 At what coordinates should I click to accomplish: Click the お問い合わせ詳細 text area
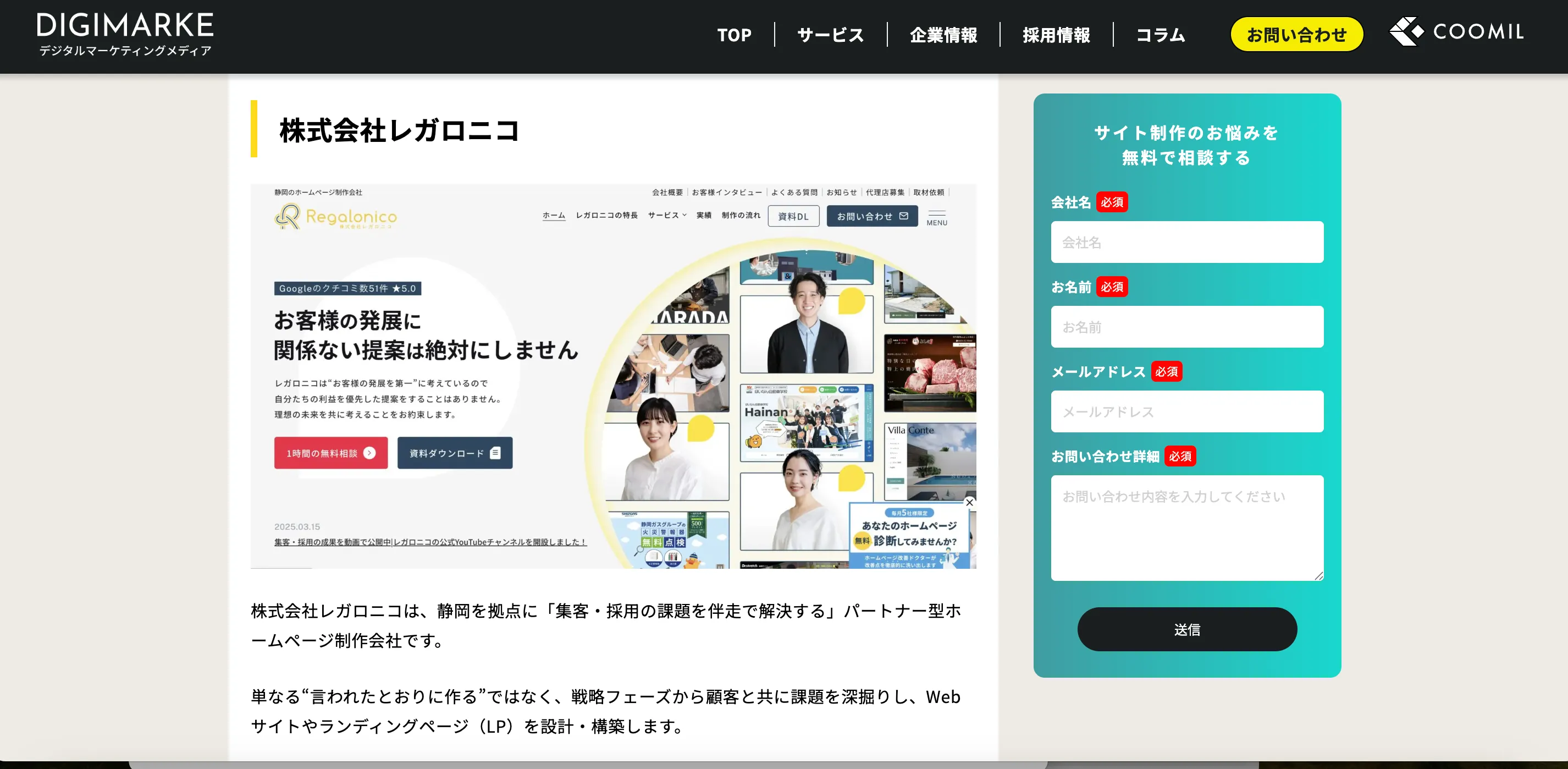pos(1186,526)
